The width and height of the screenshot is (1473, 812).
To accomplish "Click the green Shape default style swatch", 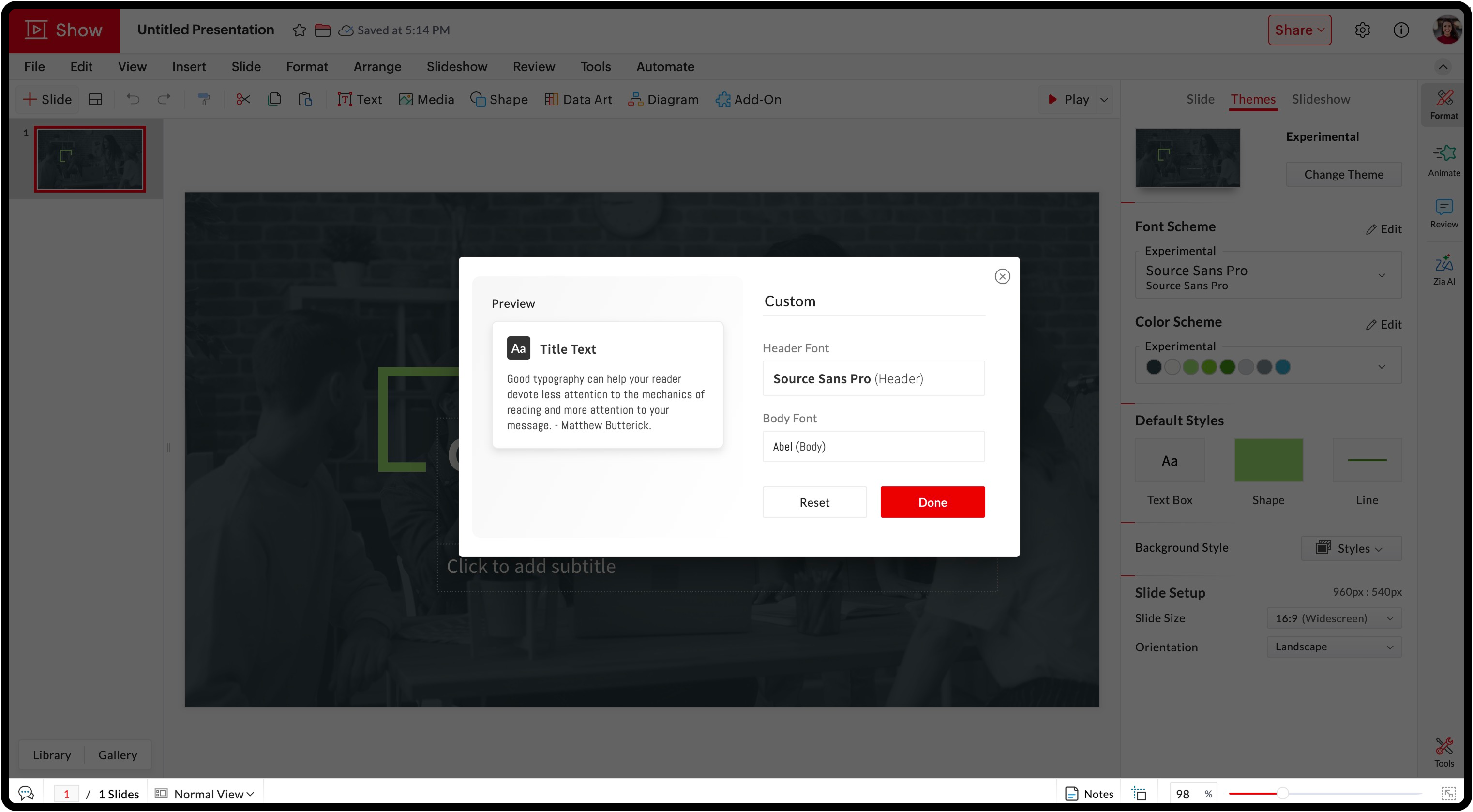I will click(1268, 460).
